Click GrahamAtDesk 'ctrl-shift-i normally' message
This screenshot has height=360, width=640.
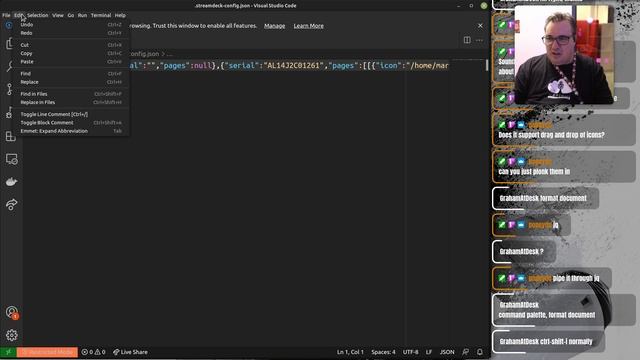[x=549, y=341]
